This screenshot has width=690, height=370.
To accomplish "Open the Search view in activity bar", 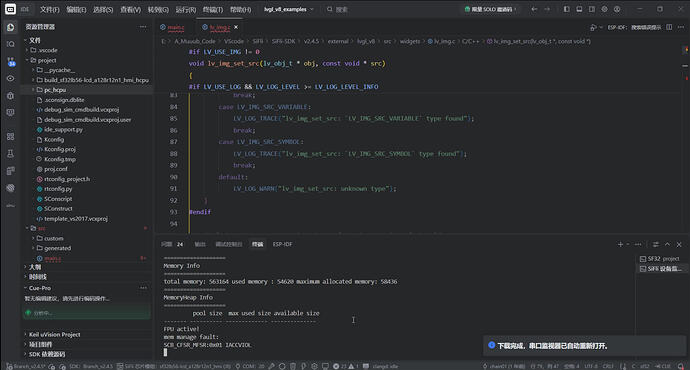I will pyautogui.click(x=10, y=44).
